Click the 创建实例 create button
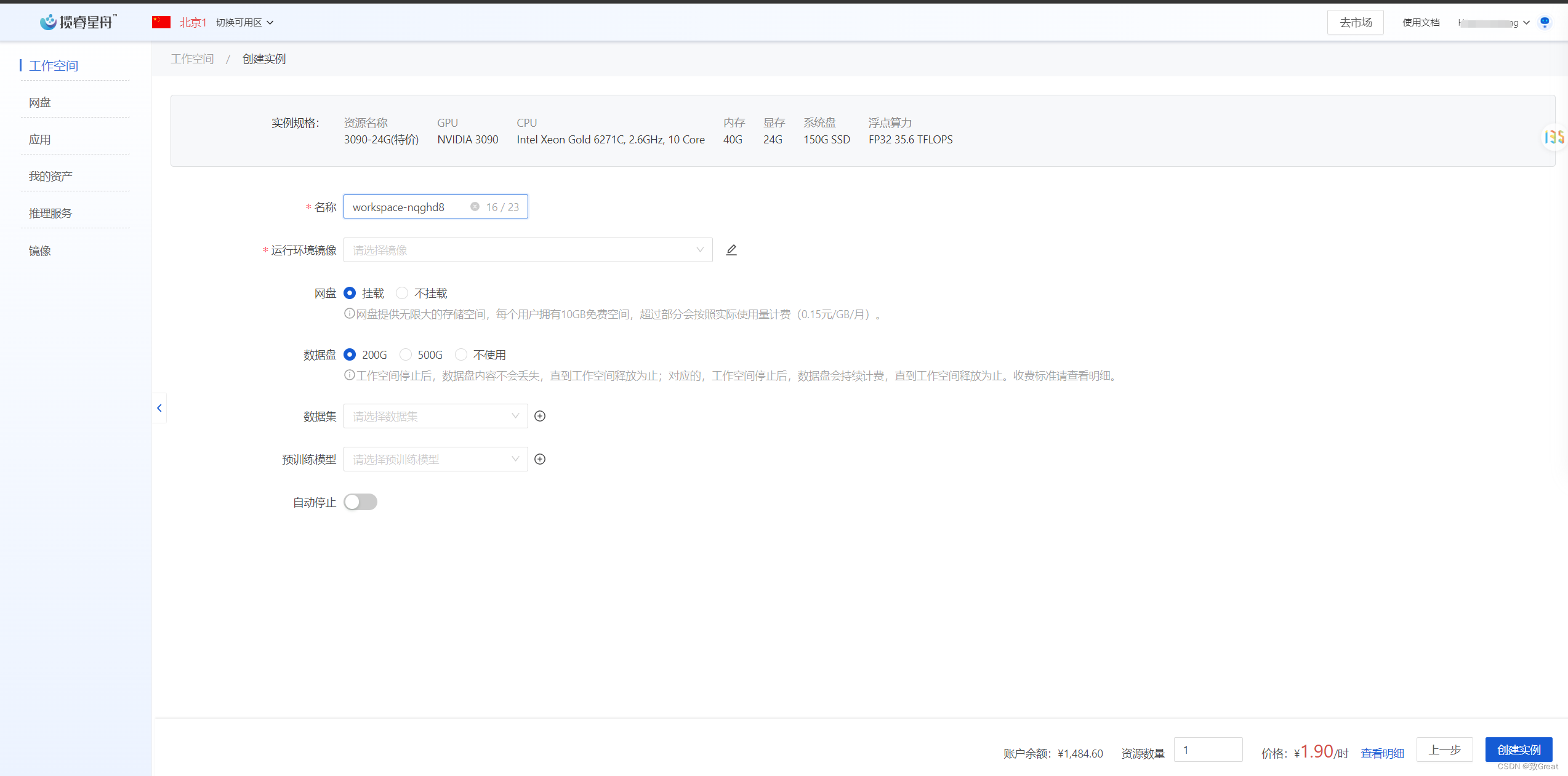 1518,750
